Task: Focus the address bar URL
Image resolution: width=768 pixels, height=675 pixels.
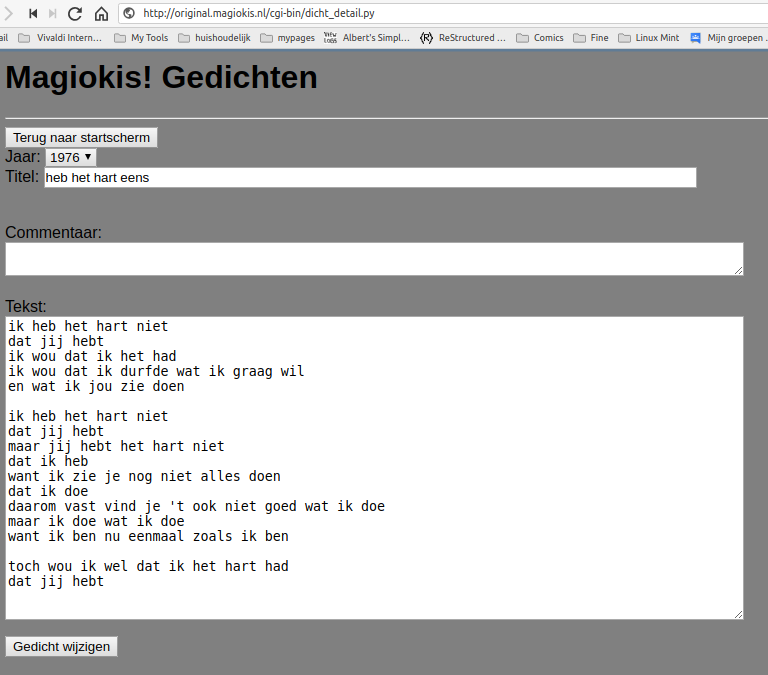Action: pos(259,13)
